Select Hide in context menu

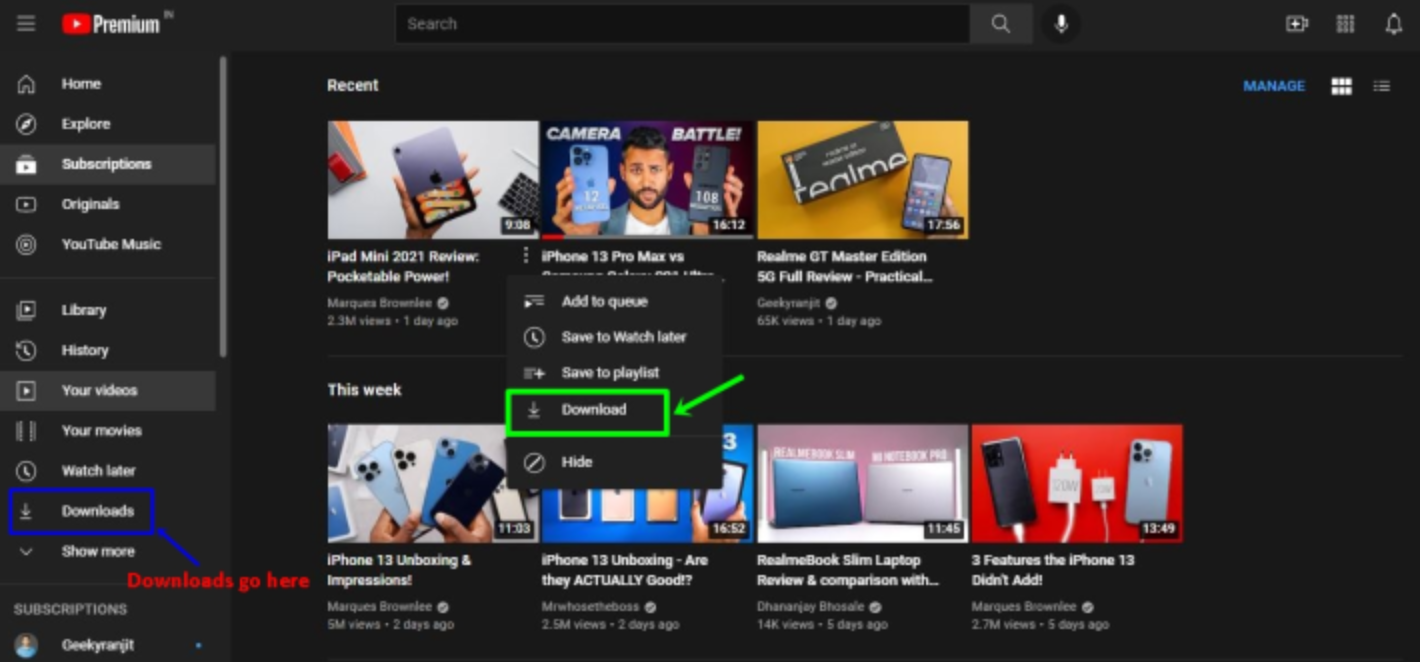point(614,462)
